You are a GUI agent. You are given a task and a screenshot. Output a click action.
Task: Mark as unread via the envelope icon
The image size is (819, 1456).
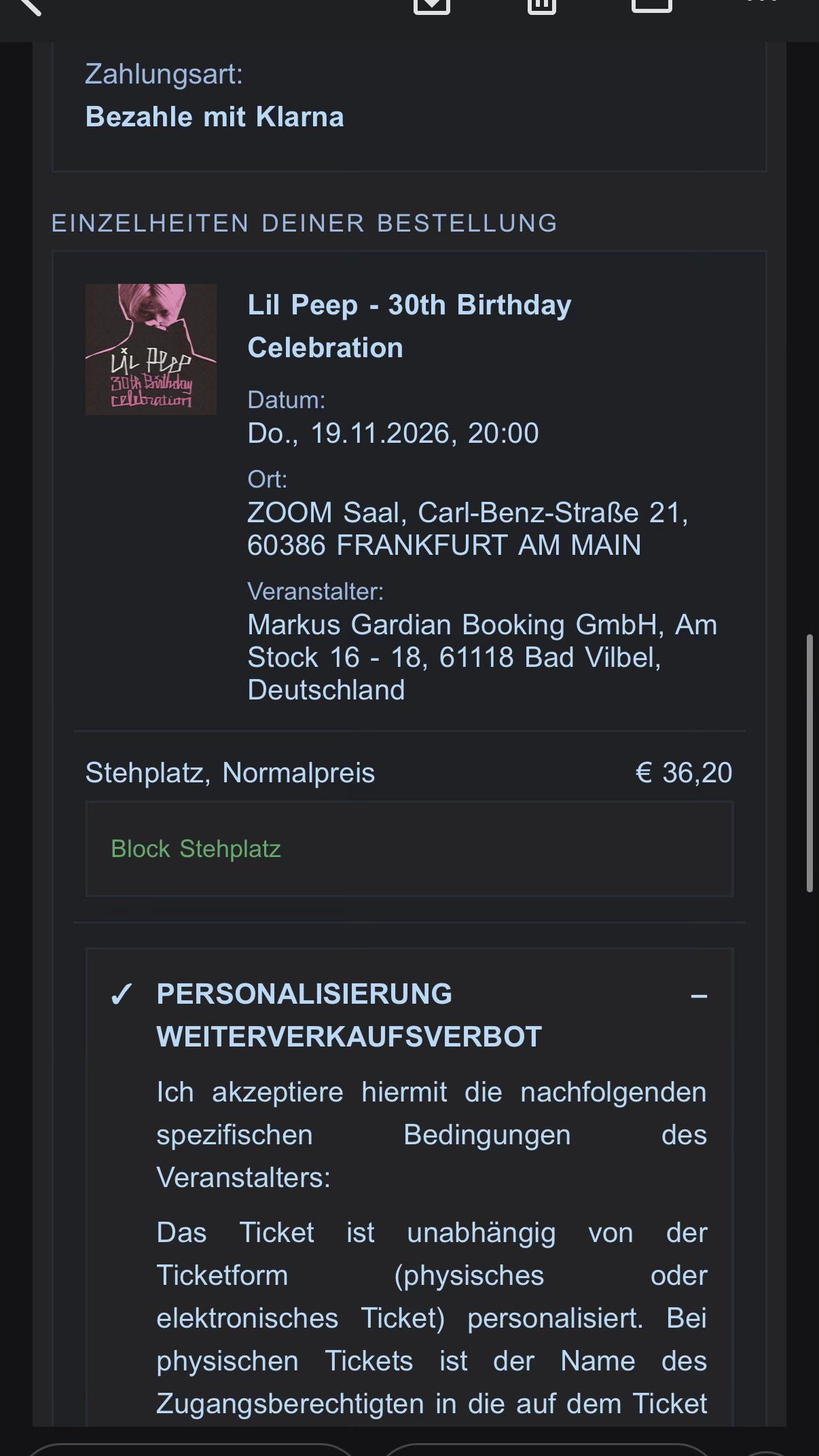click(x=652, y=5)
